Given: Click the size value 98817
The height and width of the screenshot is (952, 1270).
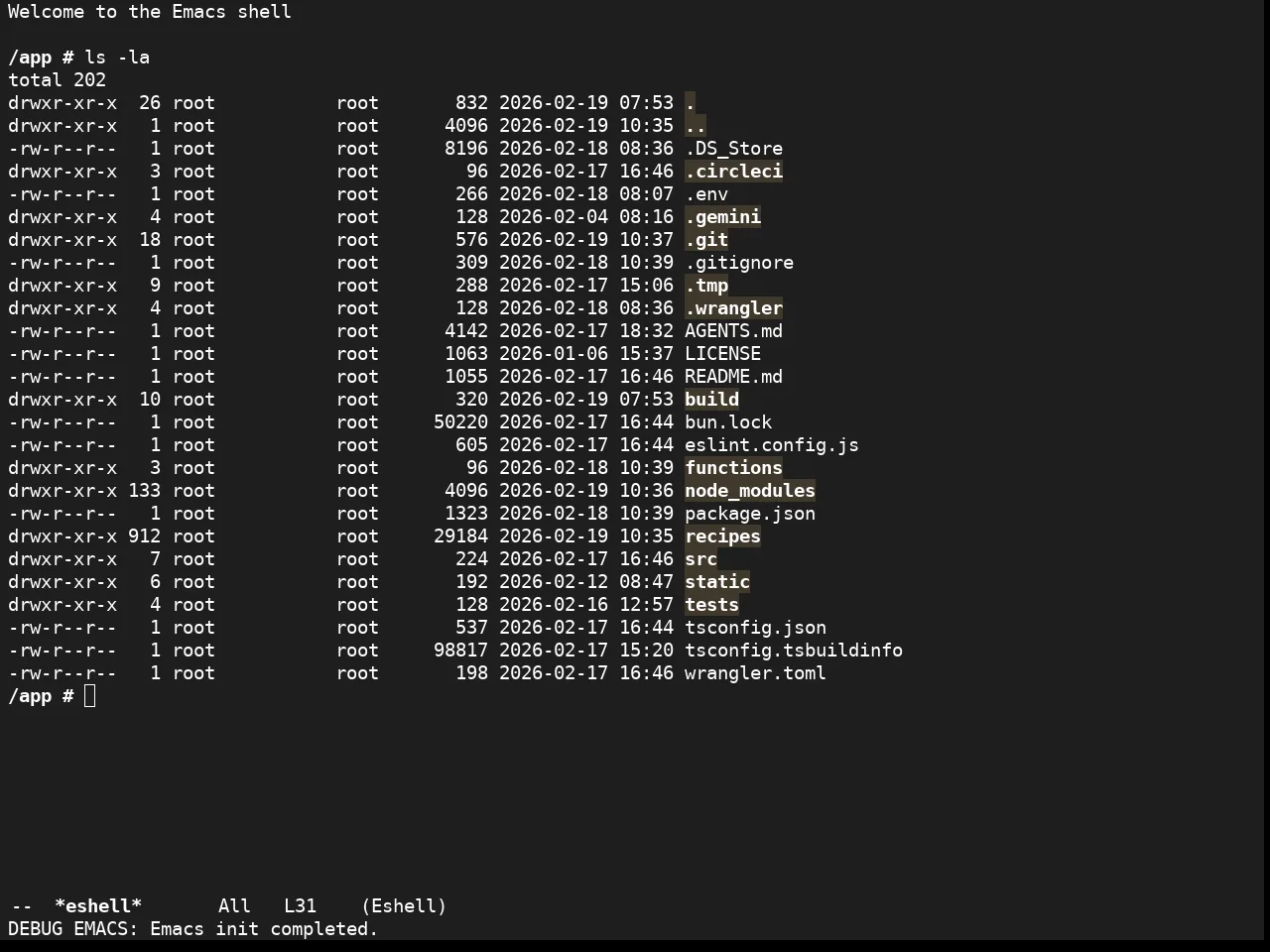Looking at the screenshot, I should (x=460, y=651).
